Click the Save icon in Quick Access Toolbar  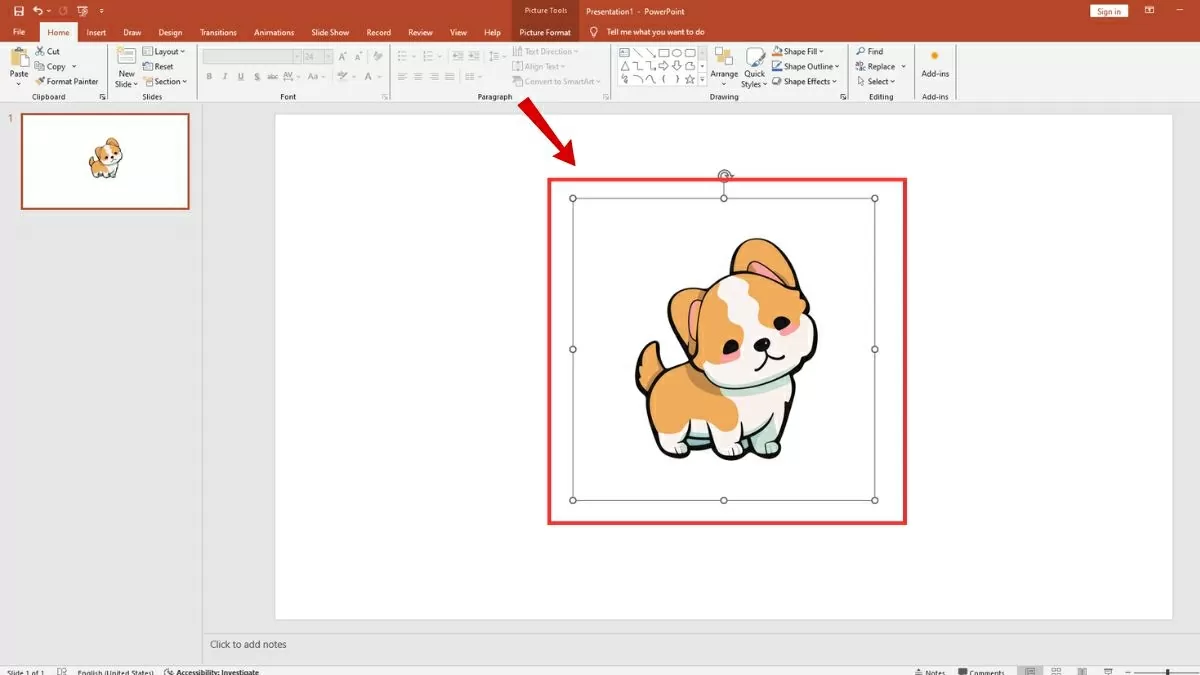click(18, 11)
